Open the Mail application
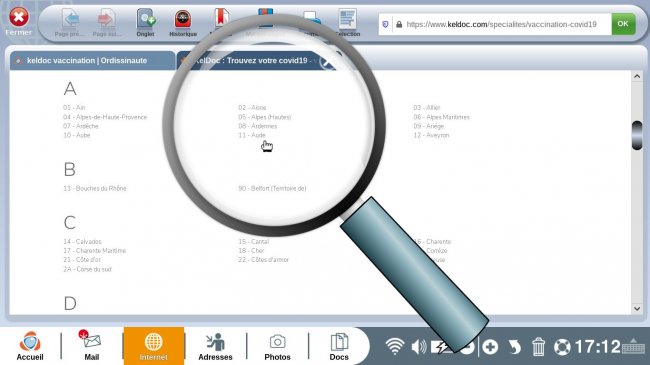The image size is (650, 365). tap(91, 346)
